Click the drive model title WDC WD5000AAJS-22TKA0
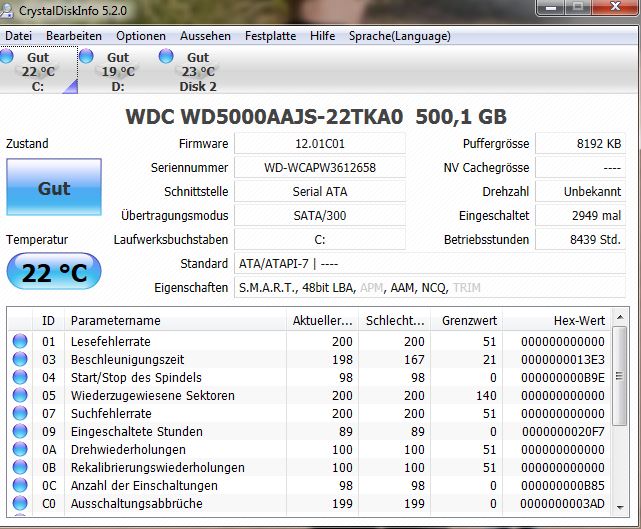641x529 pixels. (264, 117)
